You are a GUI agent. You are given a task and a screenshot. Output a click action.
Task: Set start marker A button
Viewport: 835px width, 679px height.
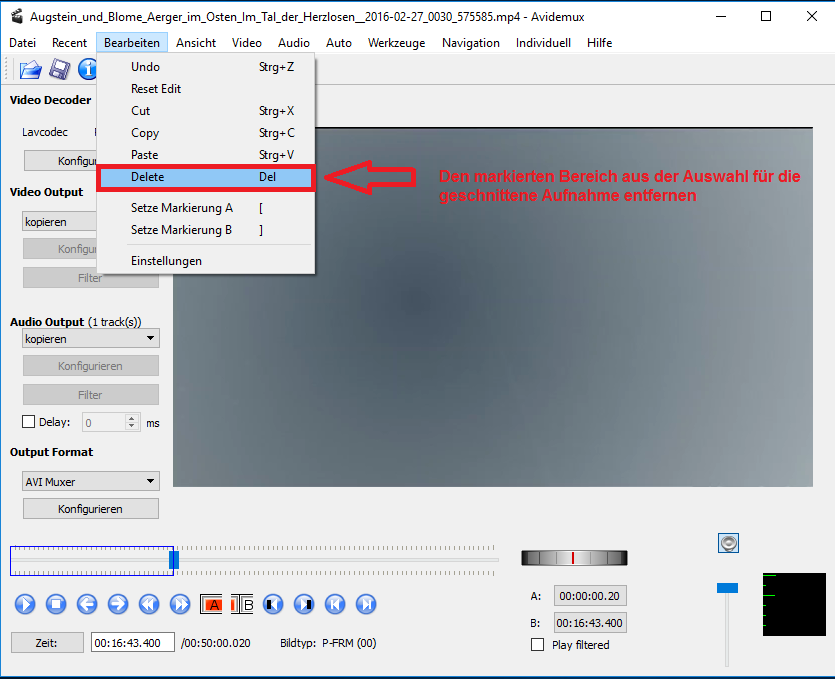pos(212,604)
